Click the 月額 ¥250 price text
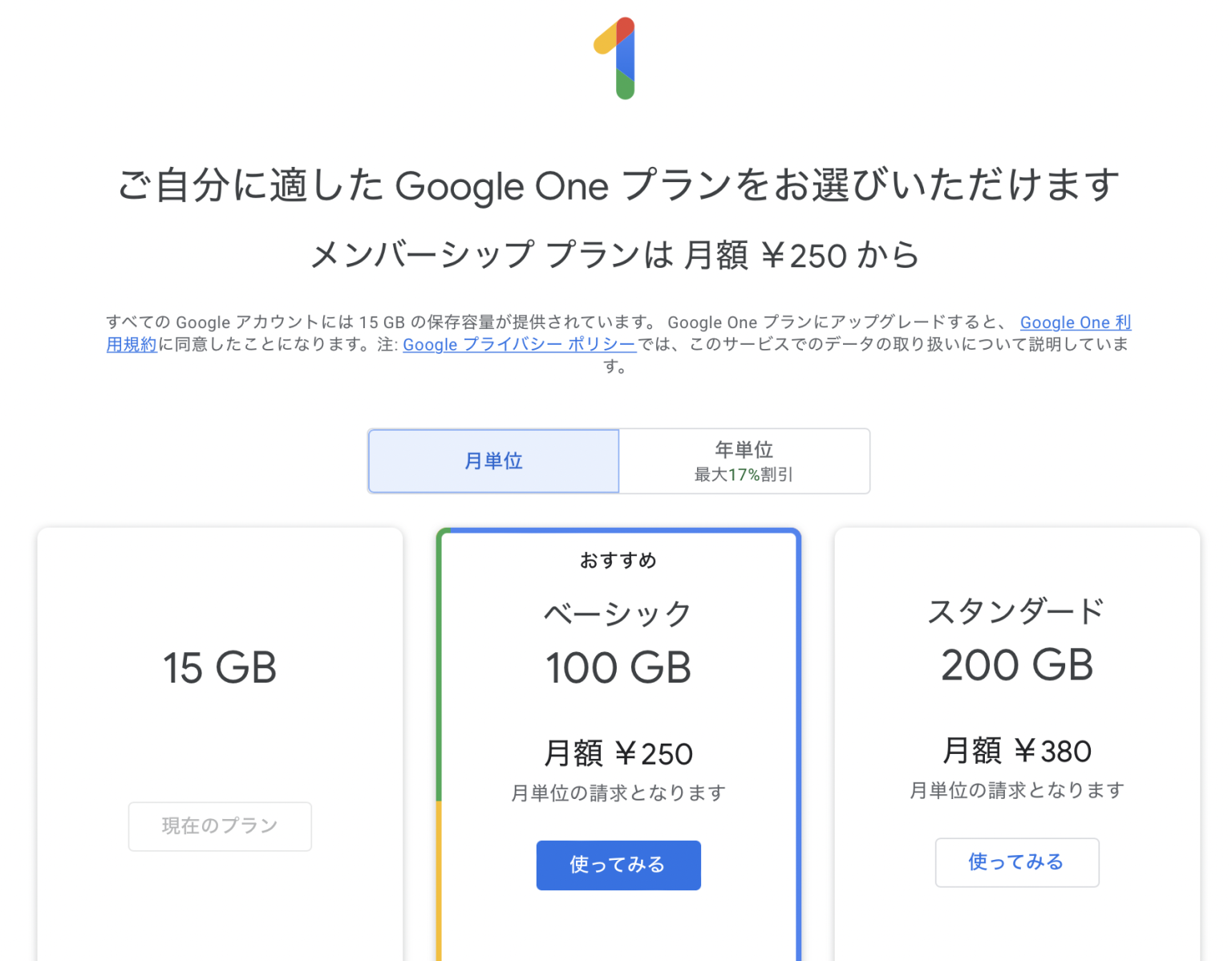This screenshot has width=1232, height=961. click(618, 752)
